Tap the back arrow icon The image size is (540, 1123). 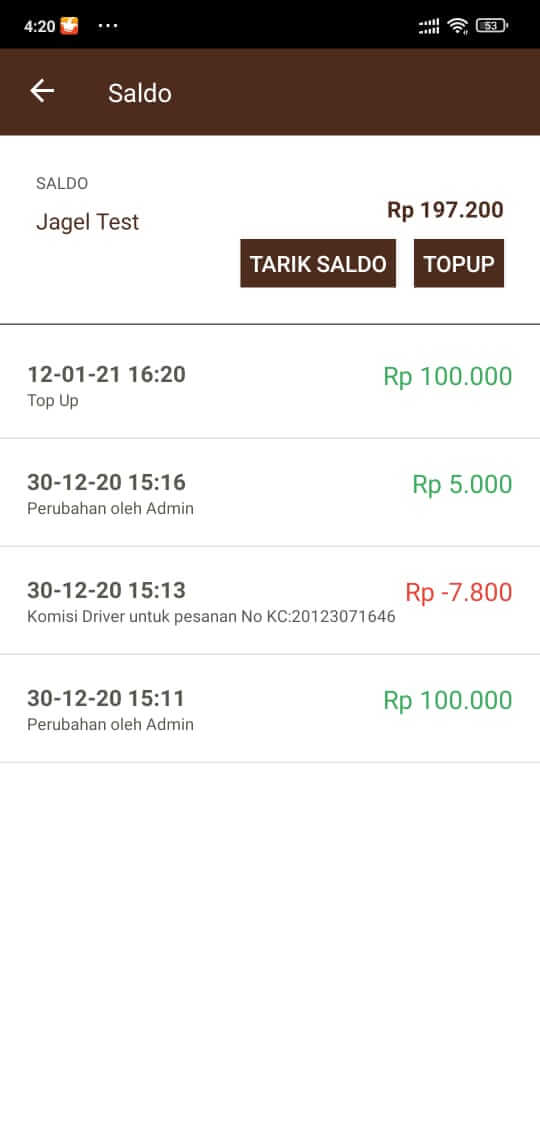point(42,91)
